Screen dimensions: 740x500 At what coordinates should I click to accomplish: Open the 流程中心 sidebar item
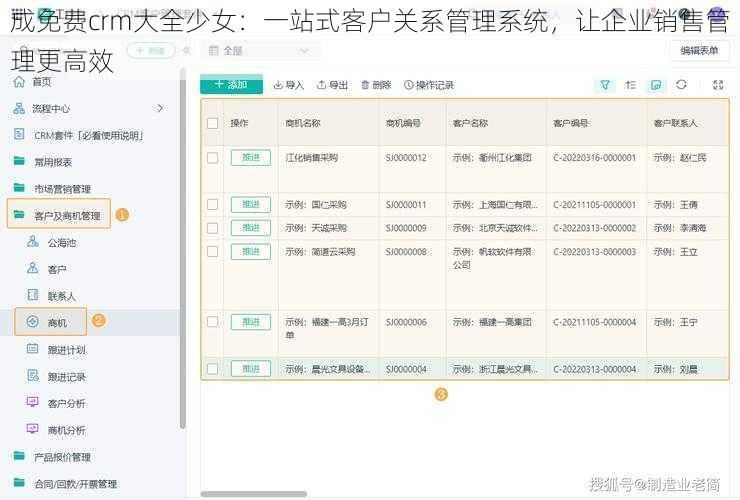[x=51, y=109]
